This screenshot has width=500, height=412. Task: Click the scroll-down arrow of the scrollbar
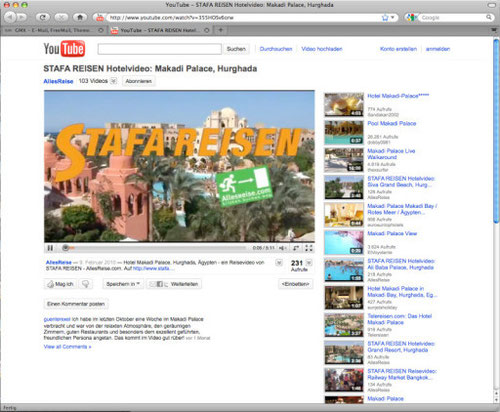[496, 400]
